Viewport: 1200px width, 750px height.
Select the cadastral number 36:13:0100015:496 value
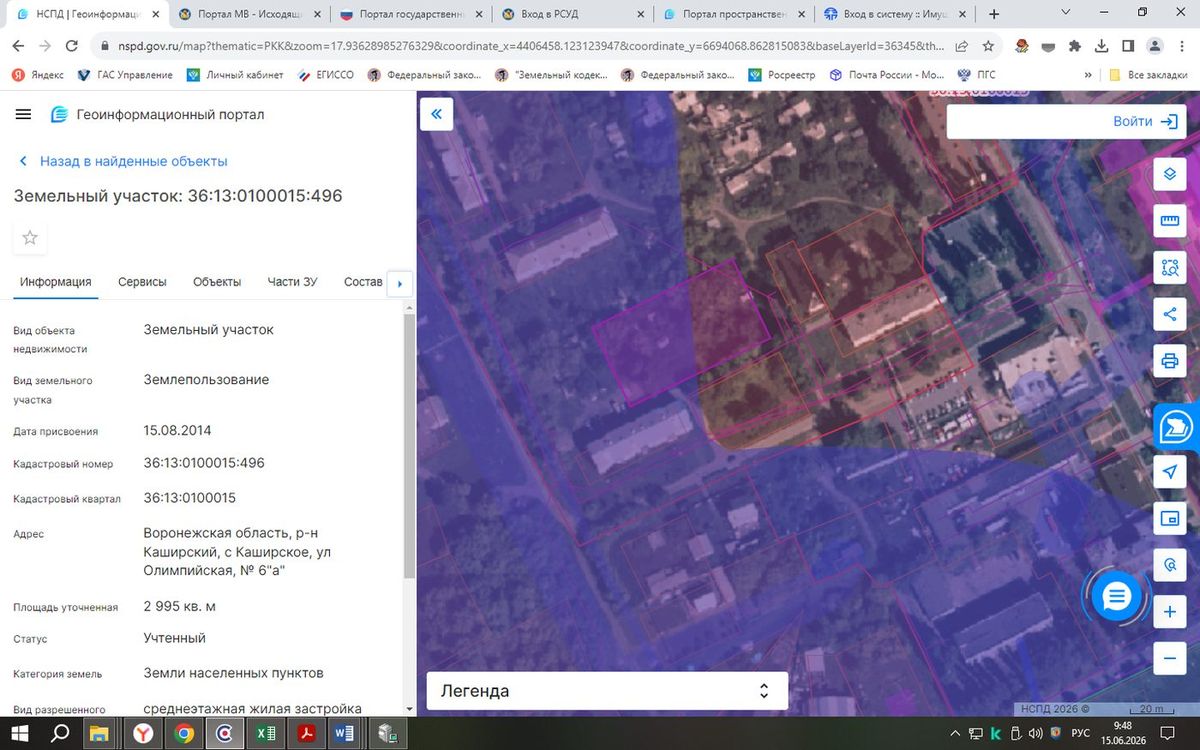click(204, 463)
